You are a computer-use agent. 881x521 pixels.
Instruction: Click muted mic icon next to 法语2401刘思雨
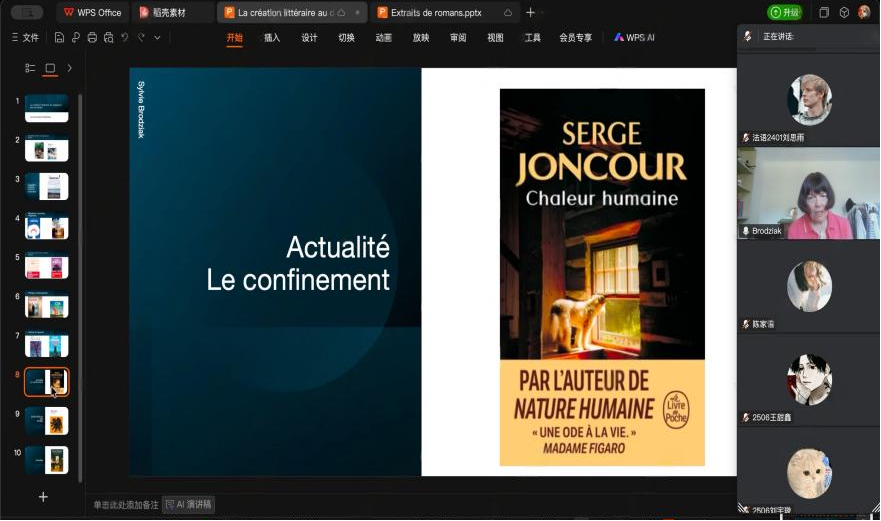746,138
